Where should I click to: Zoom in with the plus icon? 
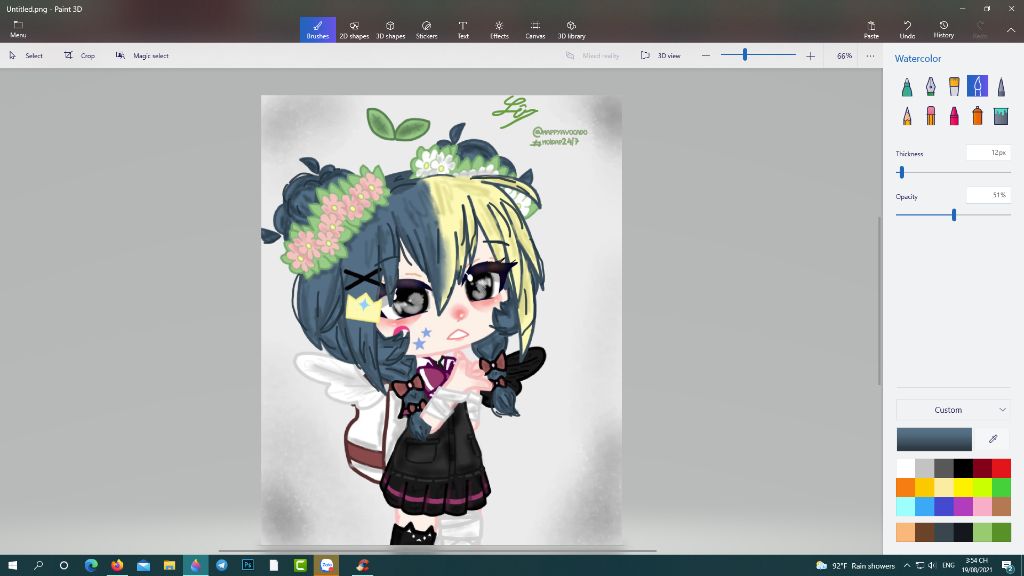click(x=810, y=56)
